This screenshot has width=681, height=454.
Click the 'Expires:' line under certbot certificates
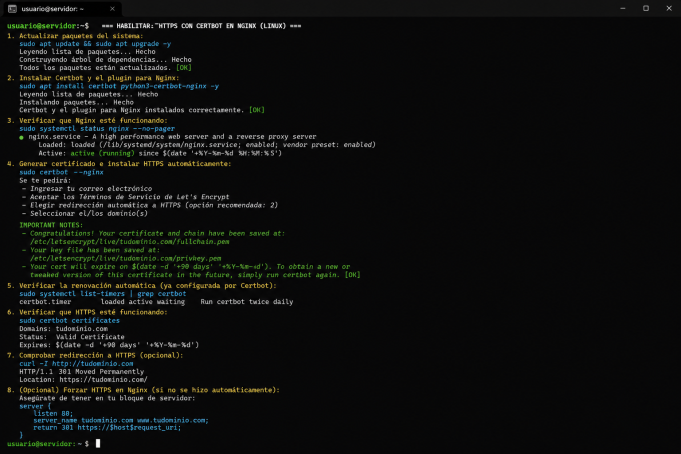109,345
